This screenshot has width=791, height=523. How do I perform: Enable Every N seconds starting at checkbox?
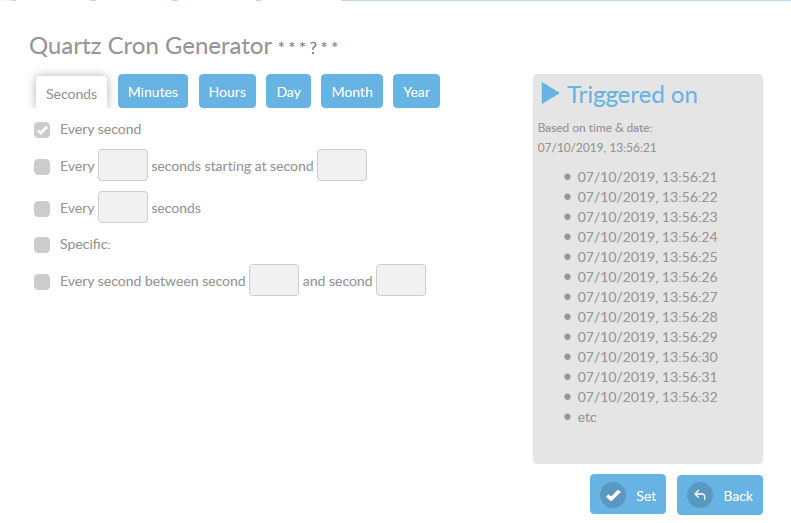[42, 167]
